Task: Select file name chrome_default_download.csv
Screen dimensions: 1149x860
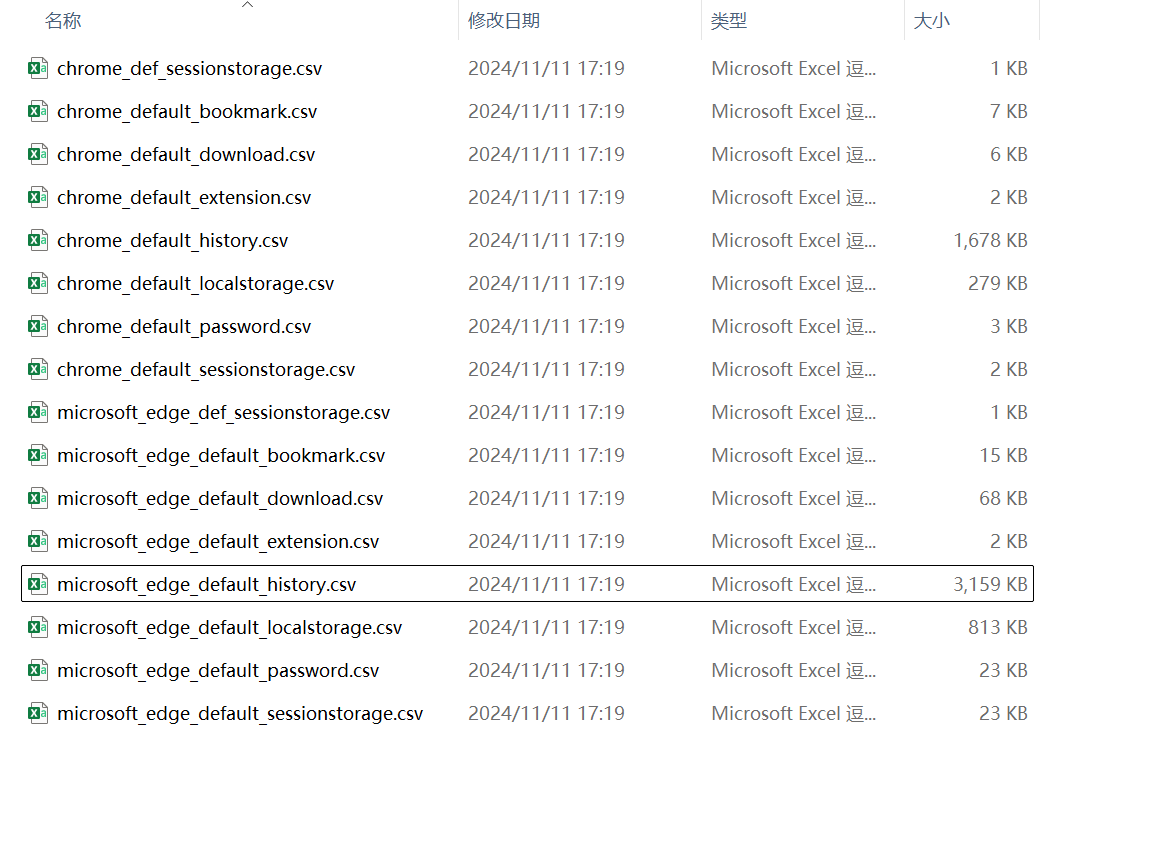Action: click(186, 155)
